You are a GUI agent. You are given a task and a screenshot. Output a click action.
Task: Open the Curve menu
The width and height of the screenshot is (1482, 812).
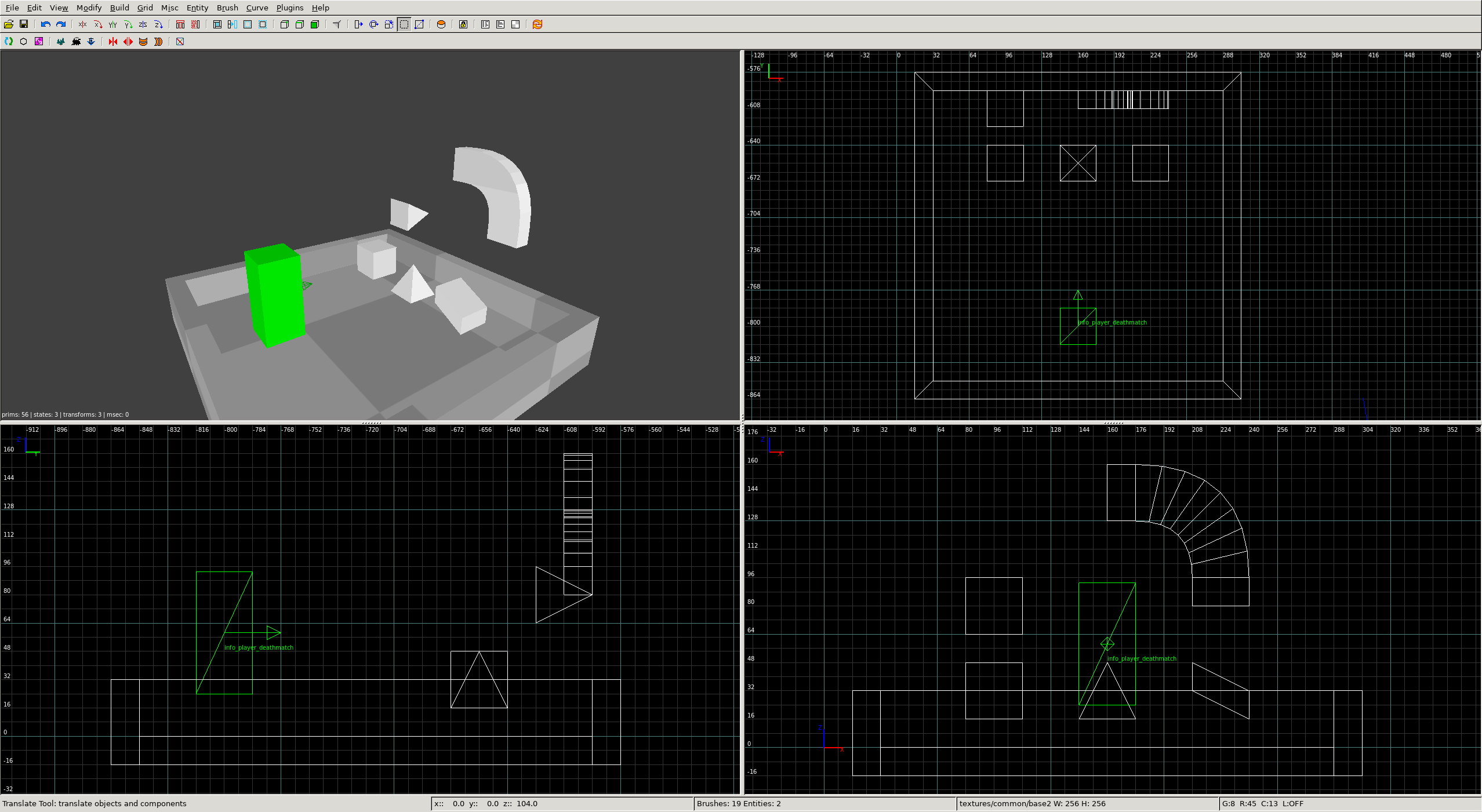pyautogui.click(x=257, y=8)
